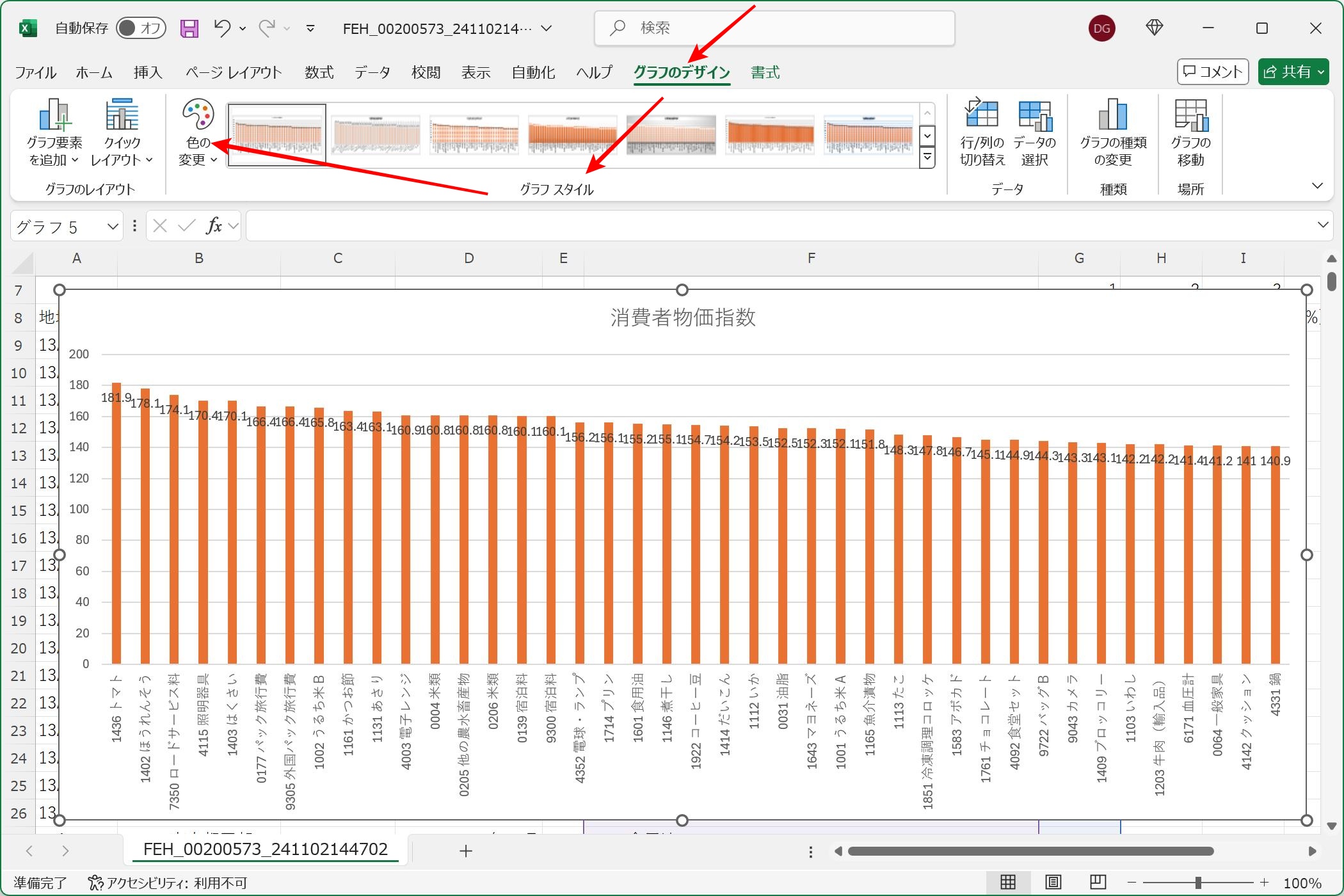Click the Select All corner triangle
This screenshot has height=896, width=1344.
pos(22,262)
